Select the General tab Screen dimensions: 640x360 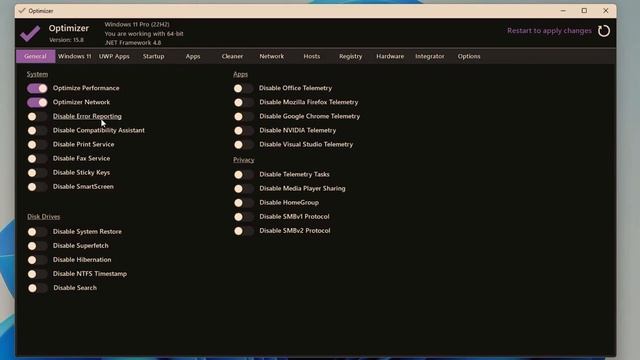[36, 56]
